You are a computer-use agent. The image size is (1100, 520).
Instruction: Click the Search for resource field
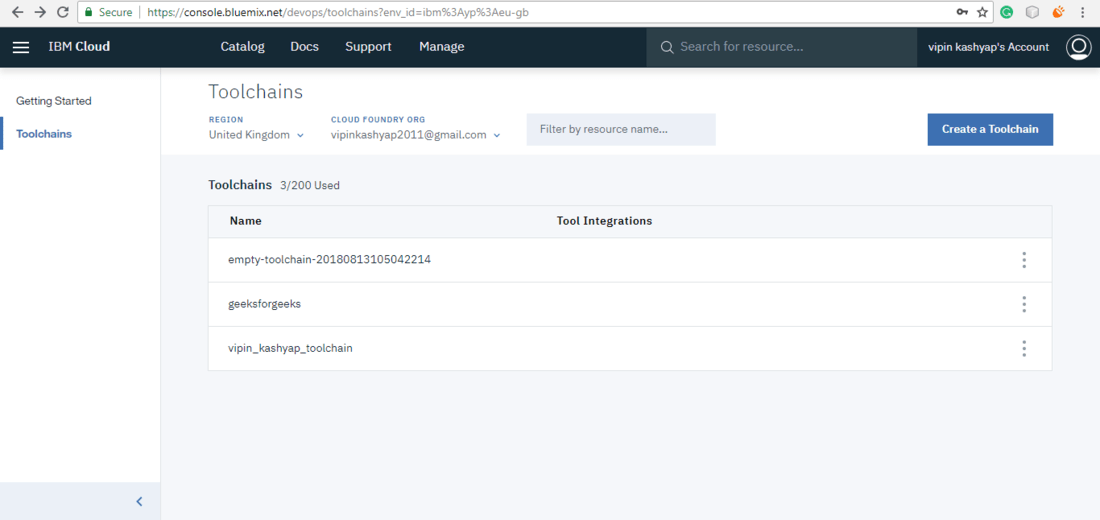tap(782, 47)
